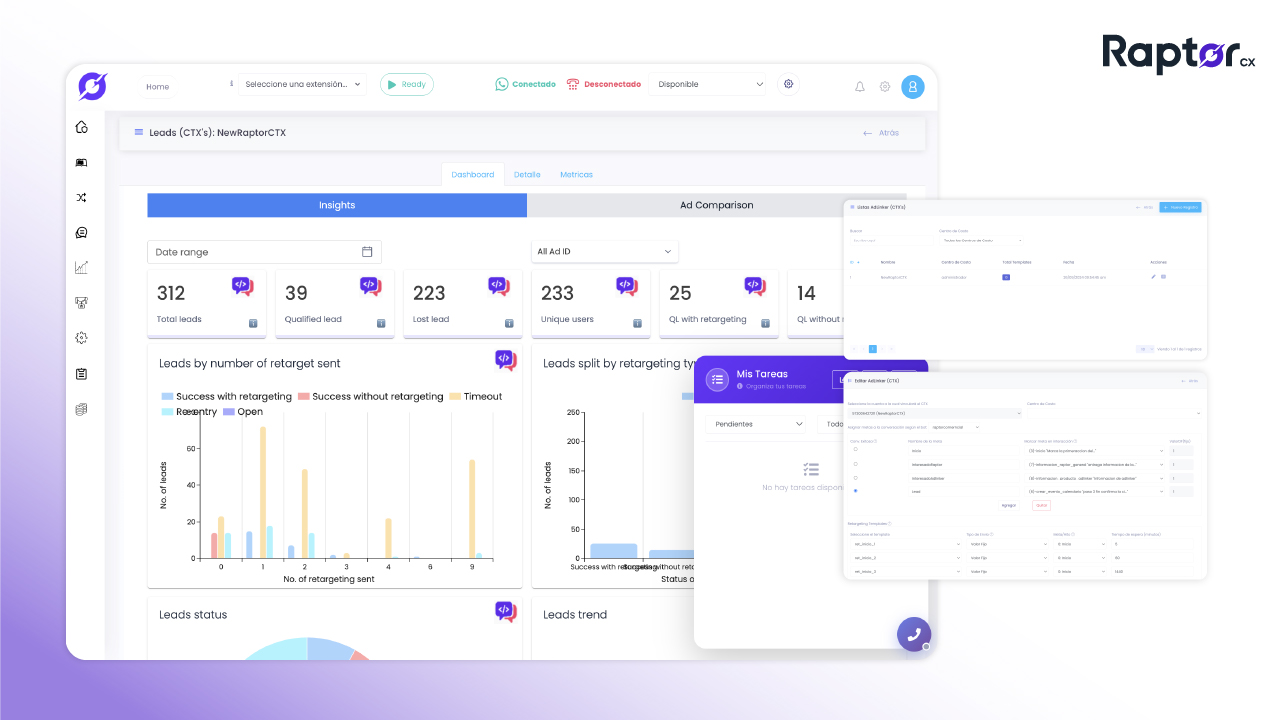1281x720 pixels.
Task: Click the WhatsApp Conectado status icon
Action: click(x=502, y=84)
